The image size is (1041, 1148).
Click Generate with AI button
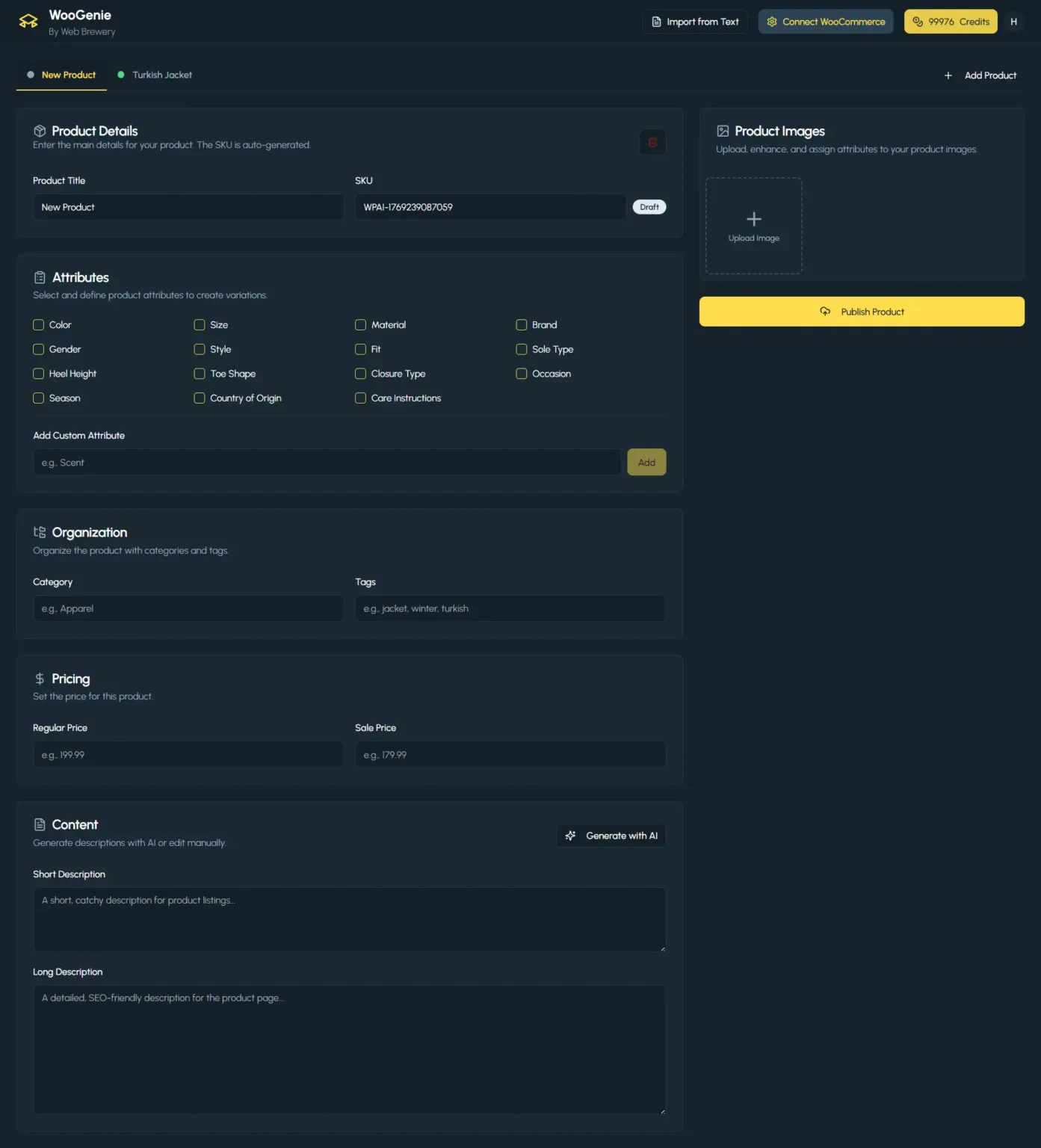click(x=611, y=836)
